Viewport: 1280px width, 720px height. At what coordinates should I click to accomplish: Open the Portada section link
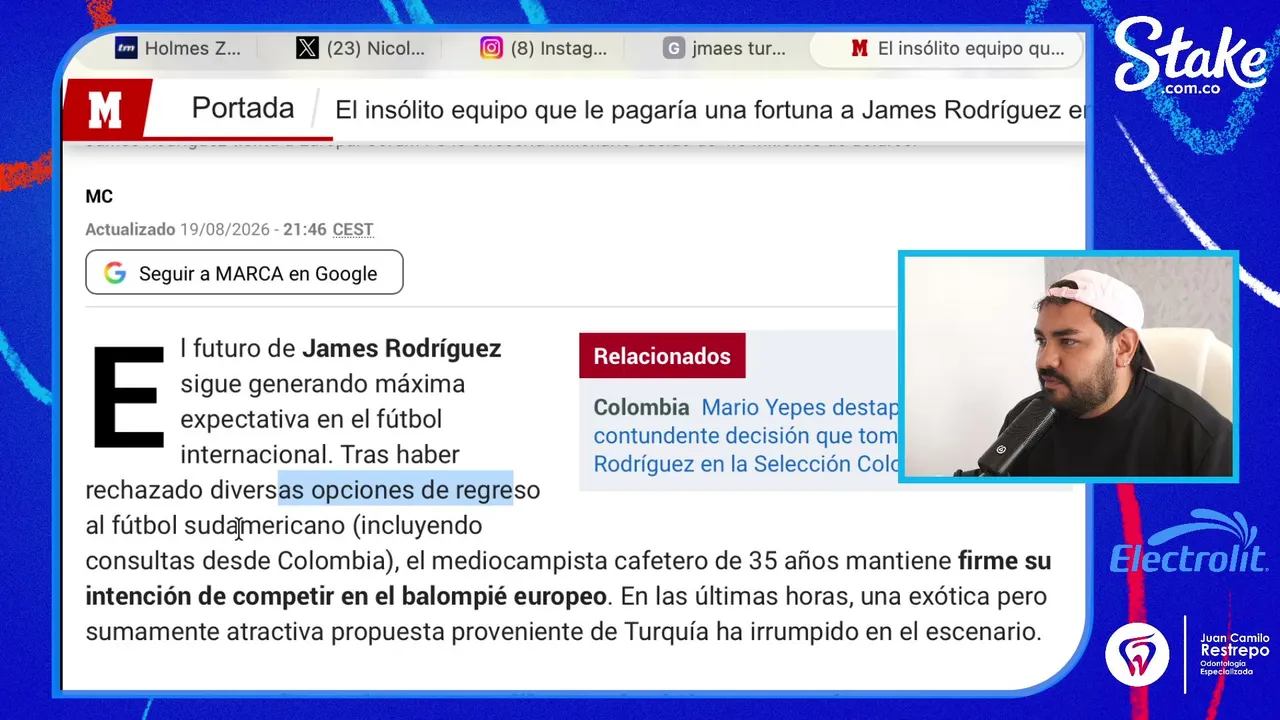coord(243,108)
